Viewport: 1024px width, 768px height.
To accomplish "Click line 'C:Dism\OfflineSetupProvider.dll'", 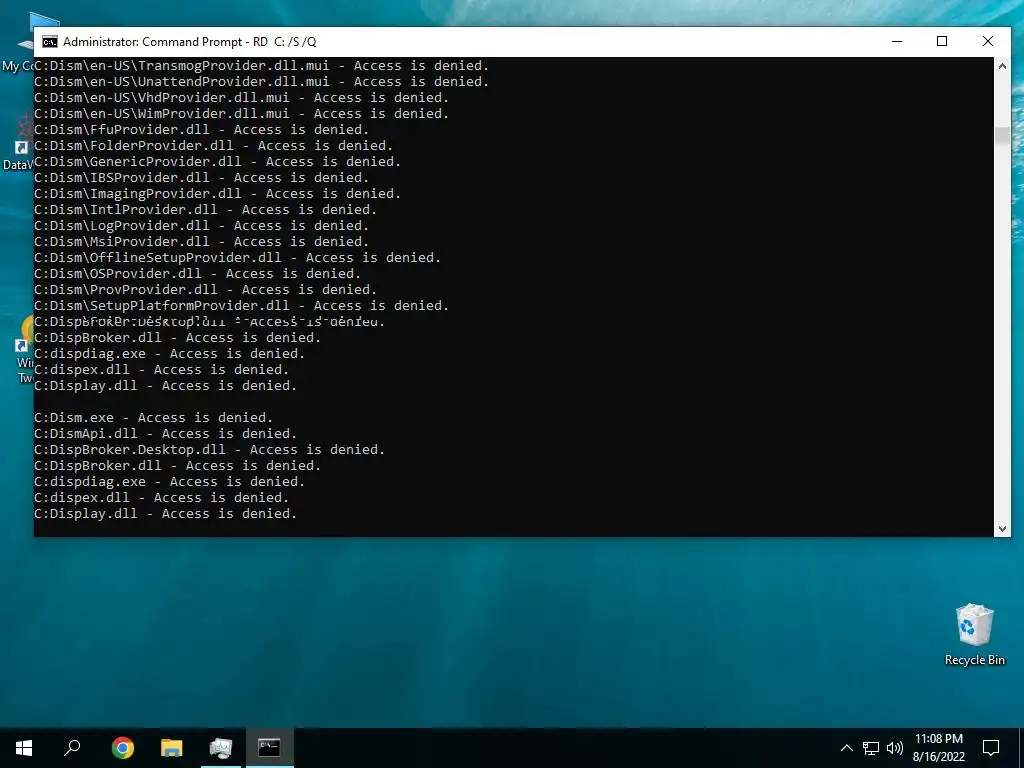I will tap(238, 257).
